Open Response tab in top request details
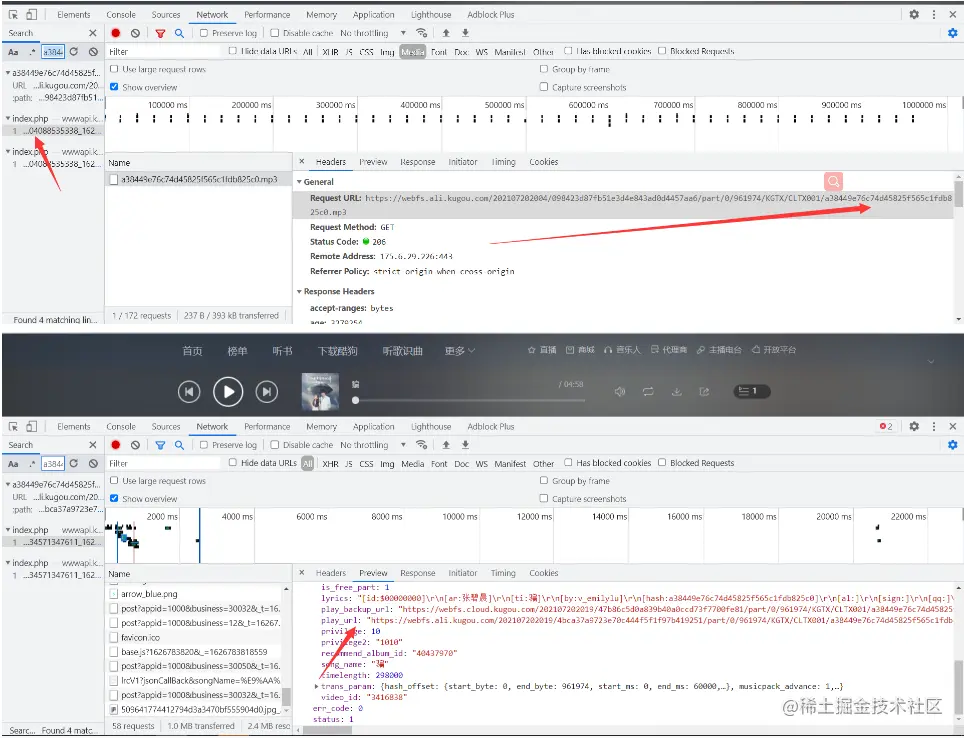The image size is (964, 738). click(417, 162)
